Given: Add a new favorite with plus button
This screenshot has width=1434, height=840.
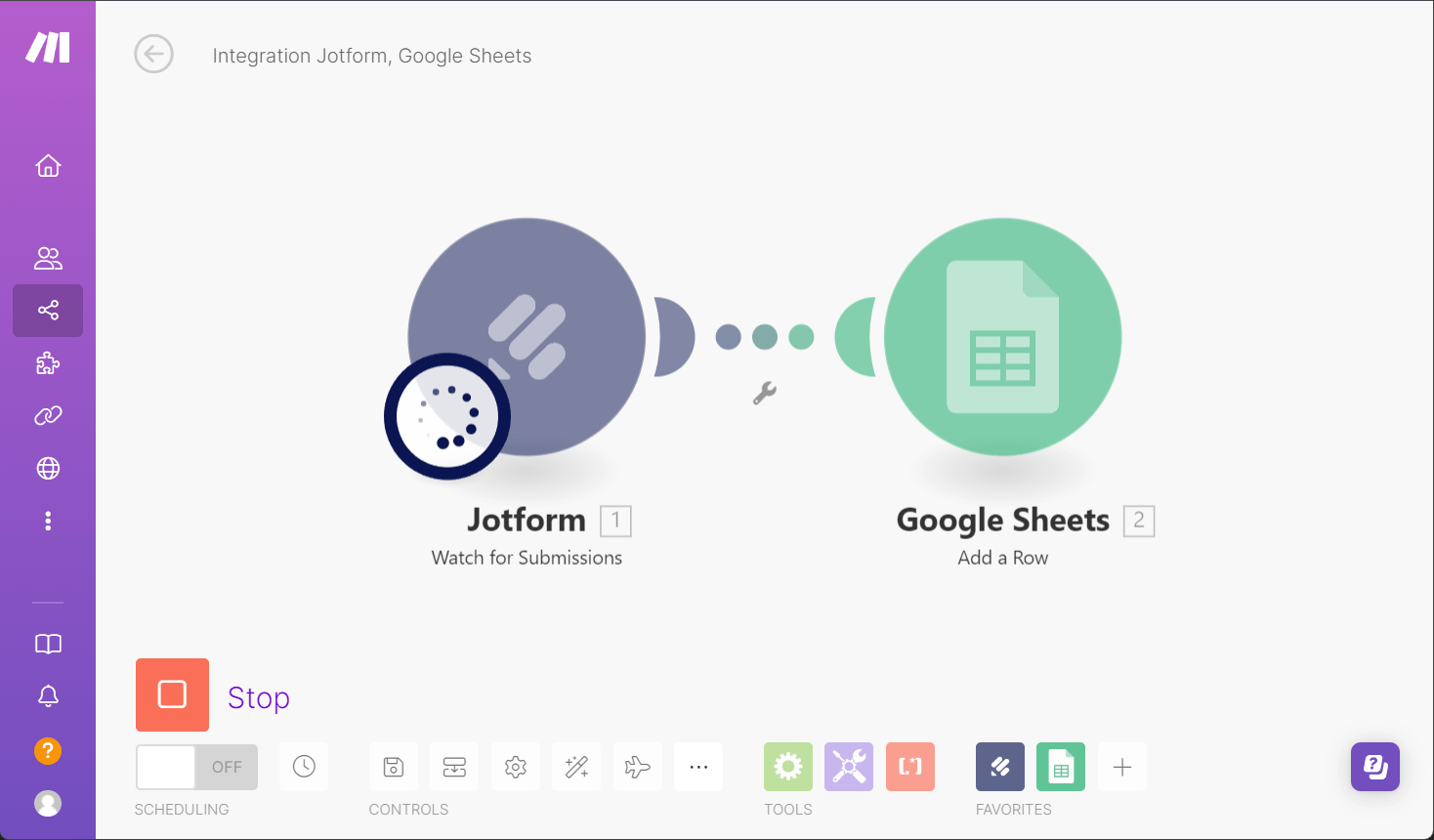Looking at the screenshot, I should click(x=1122, y=767).
